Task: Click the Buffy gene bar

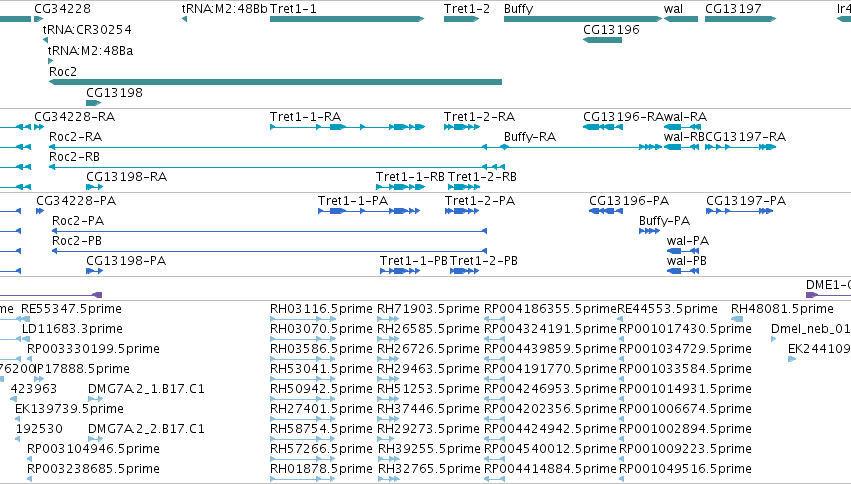Action: click(583, 19)
